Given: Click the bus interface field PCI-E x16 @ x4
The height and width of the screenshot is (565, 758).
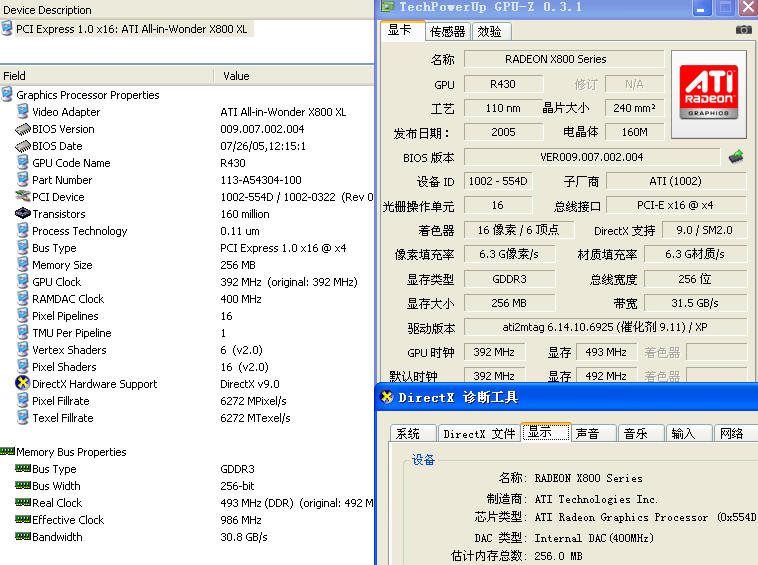Looking at the screenshot, I should 676,205.
